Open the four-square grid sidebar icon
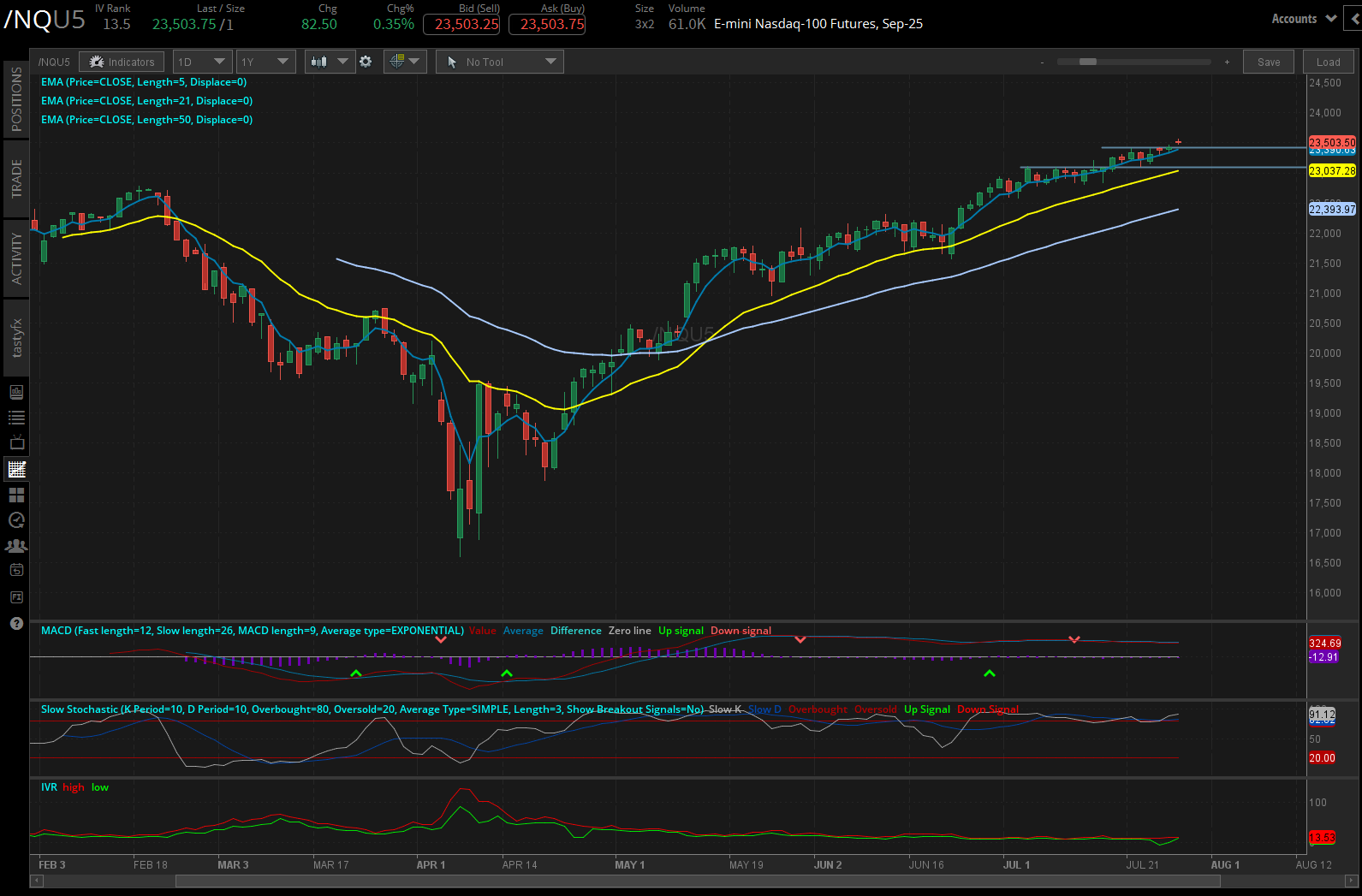The image size is (1362, 896). (x=16, y=495)
